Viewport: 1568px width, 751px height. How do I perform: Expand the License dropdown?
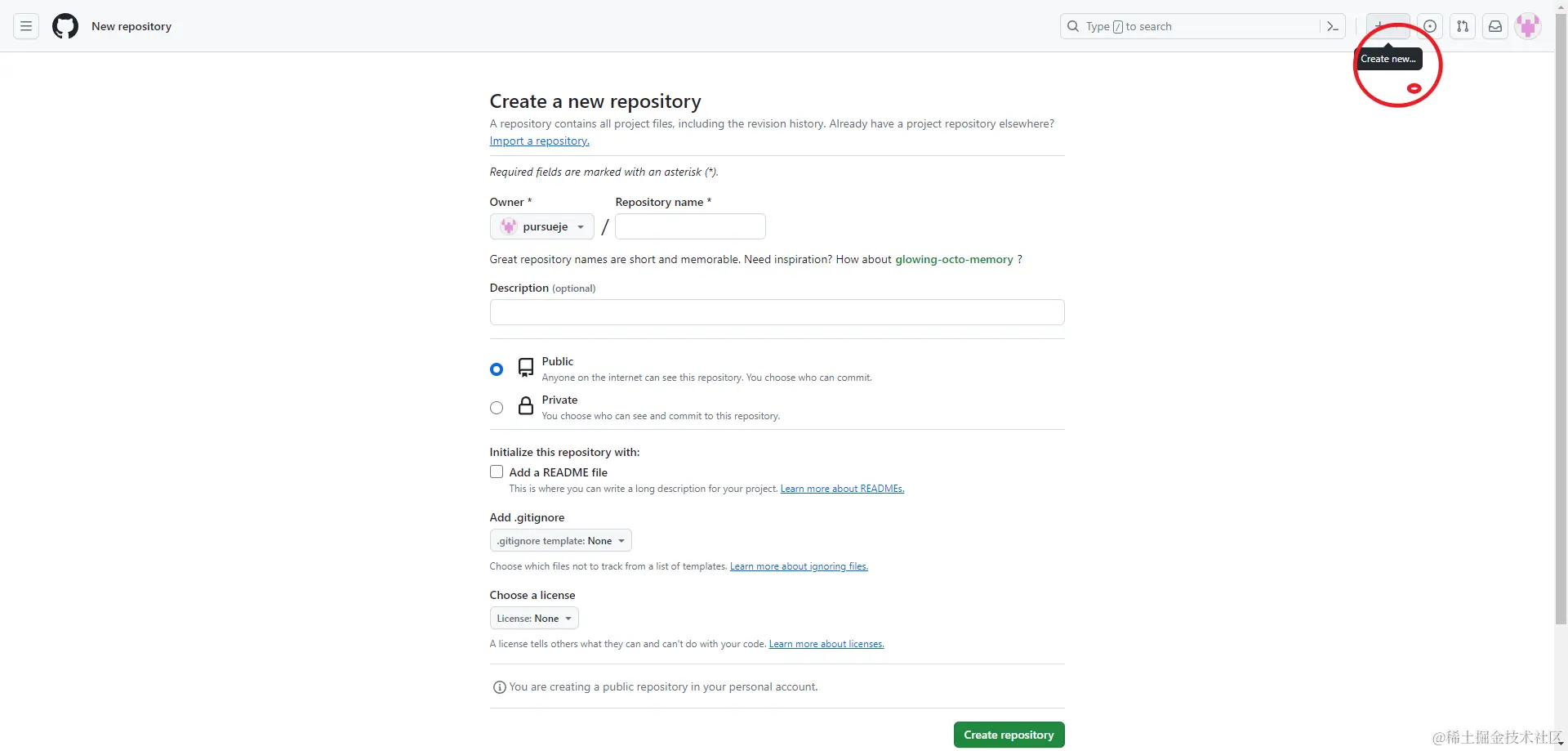click(x=534, y=619)
